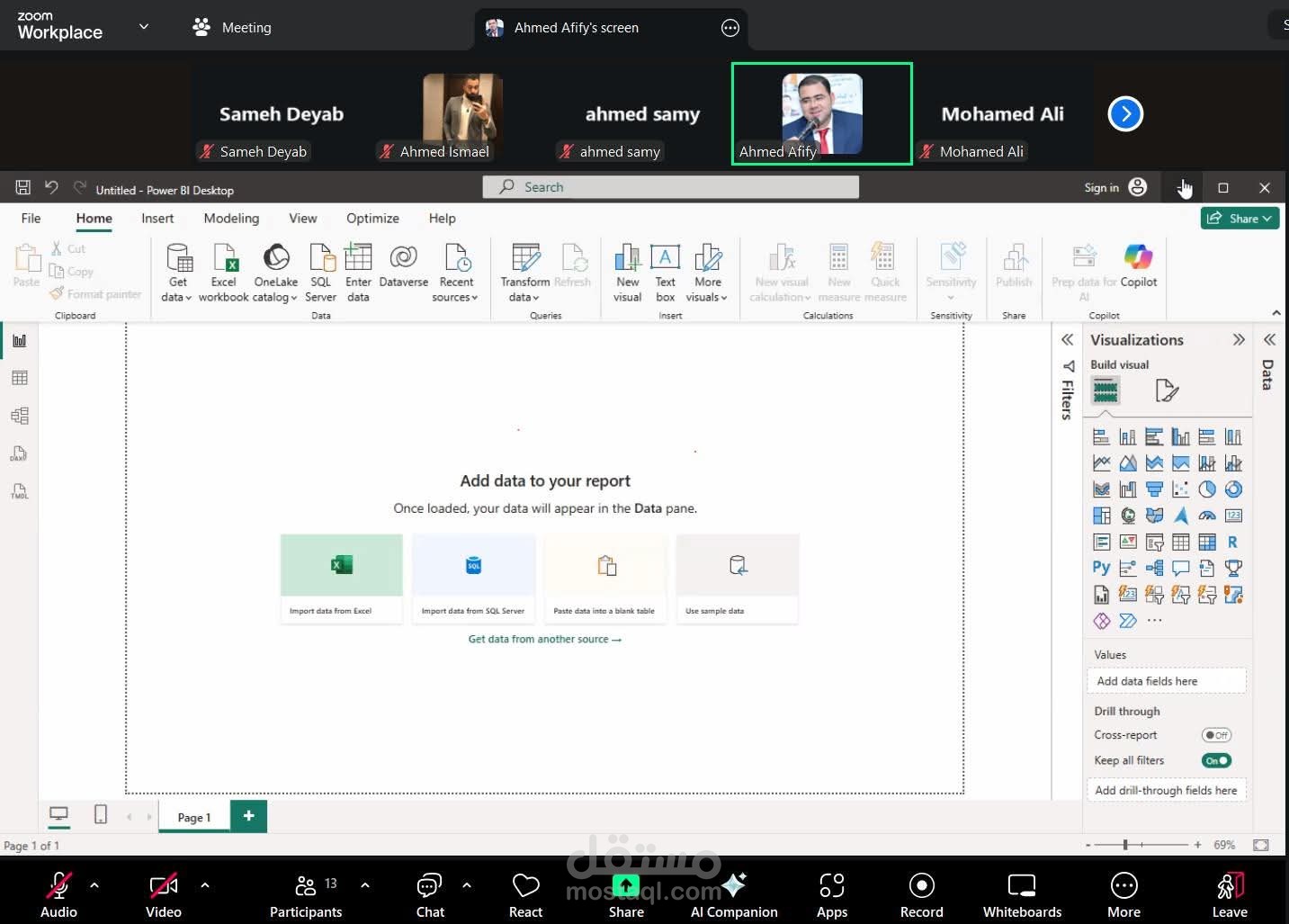Adjust the zoom level slider
This screenshot has height=924, width=1289.
click(x=1142, y=845)
